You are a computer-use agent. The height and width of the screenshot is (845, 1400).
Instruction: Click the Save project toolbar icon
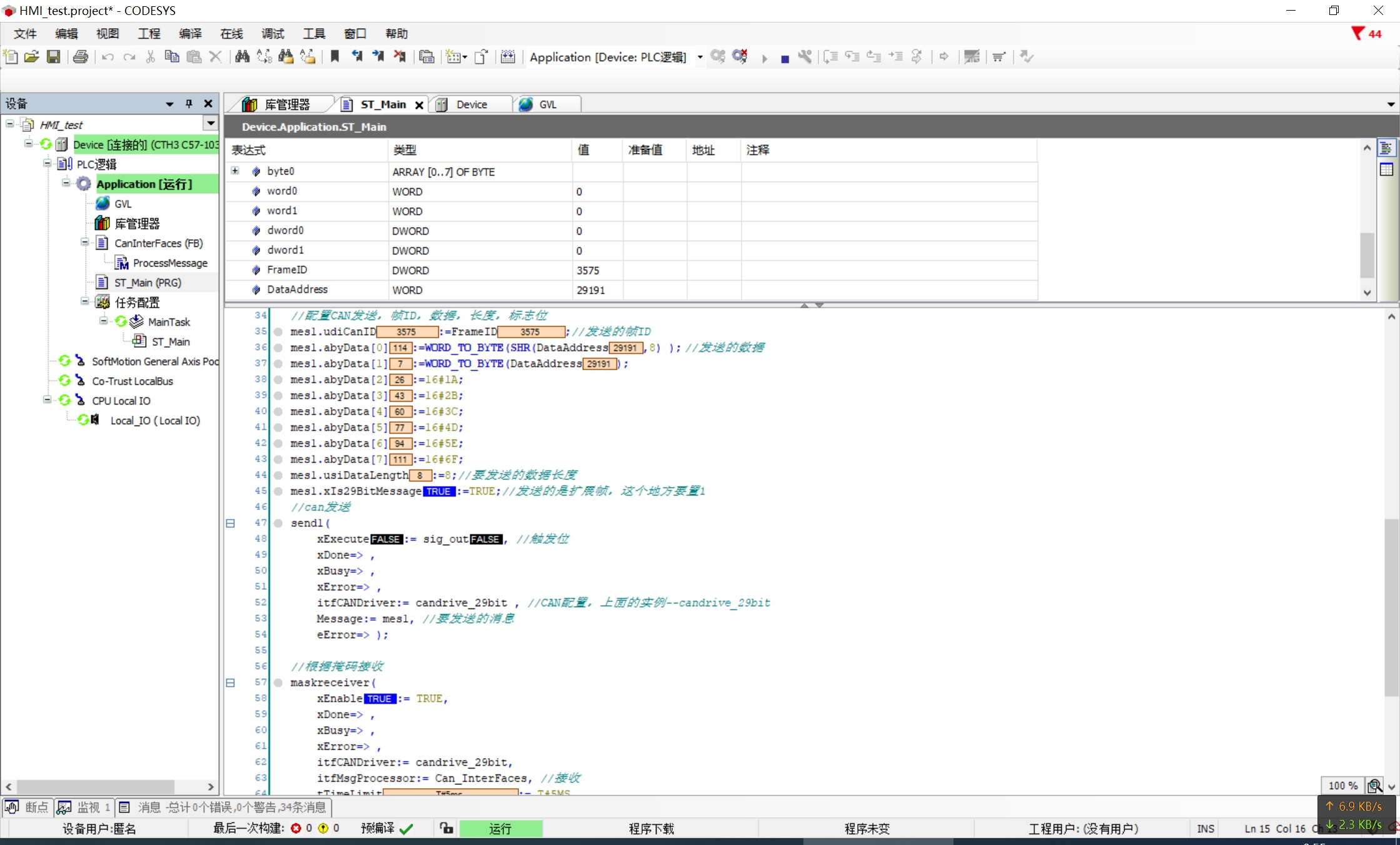click(x=54, y=57)
